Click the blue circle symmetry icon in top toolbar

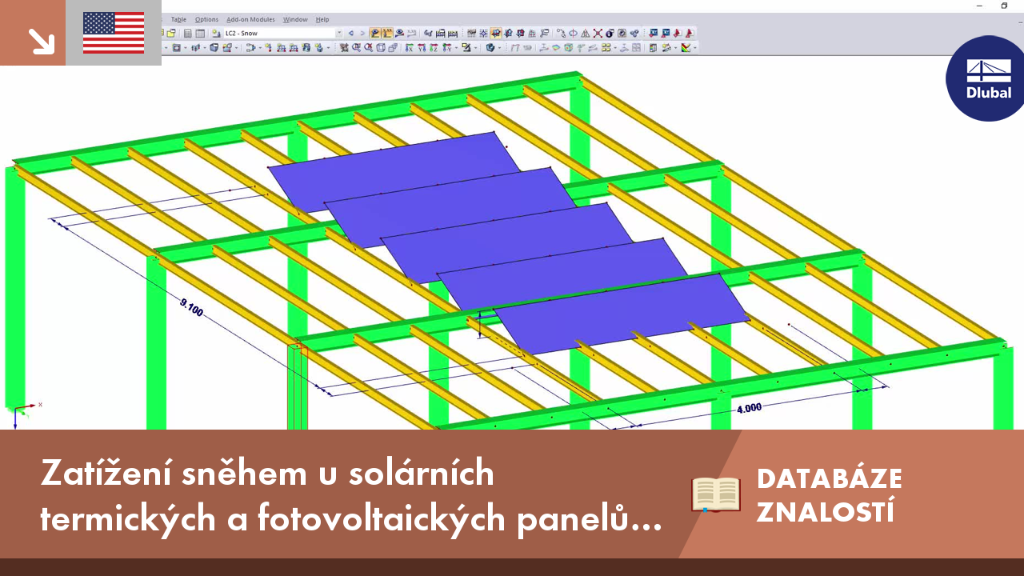pos(573,33)
